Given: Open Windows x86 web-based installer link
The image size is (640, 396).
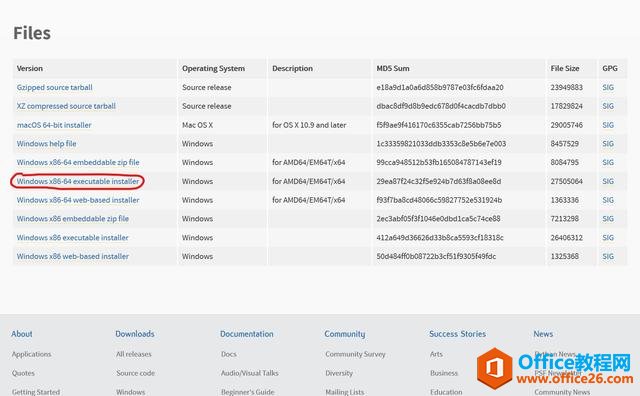Looking at the screenshot, I should tap(73, 256).
